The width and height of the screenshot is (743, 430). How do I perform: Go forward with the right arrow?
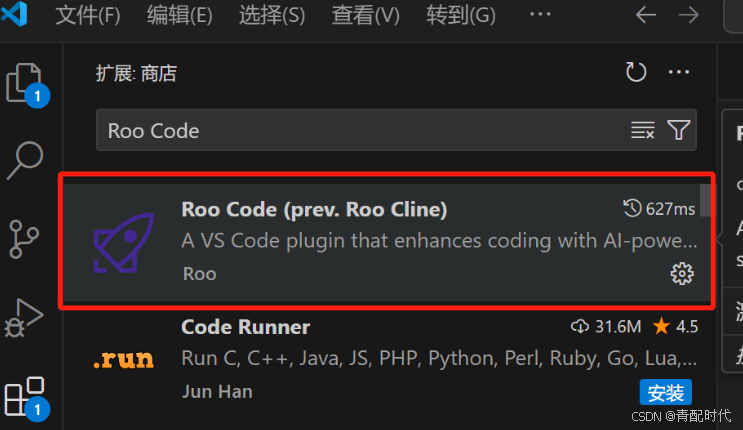pyautogui.click(x=689, y=15)
